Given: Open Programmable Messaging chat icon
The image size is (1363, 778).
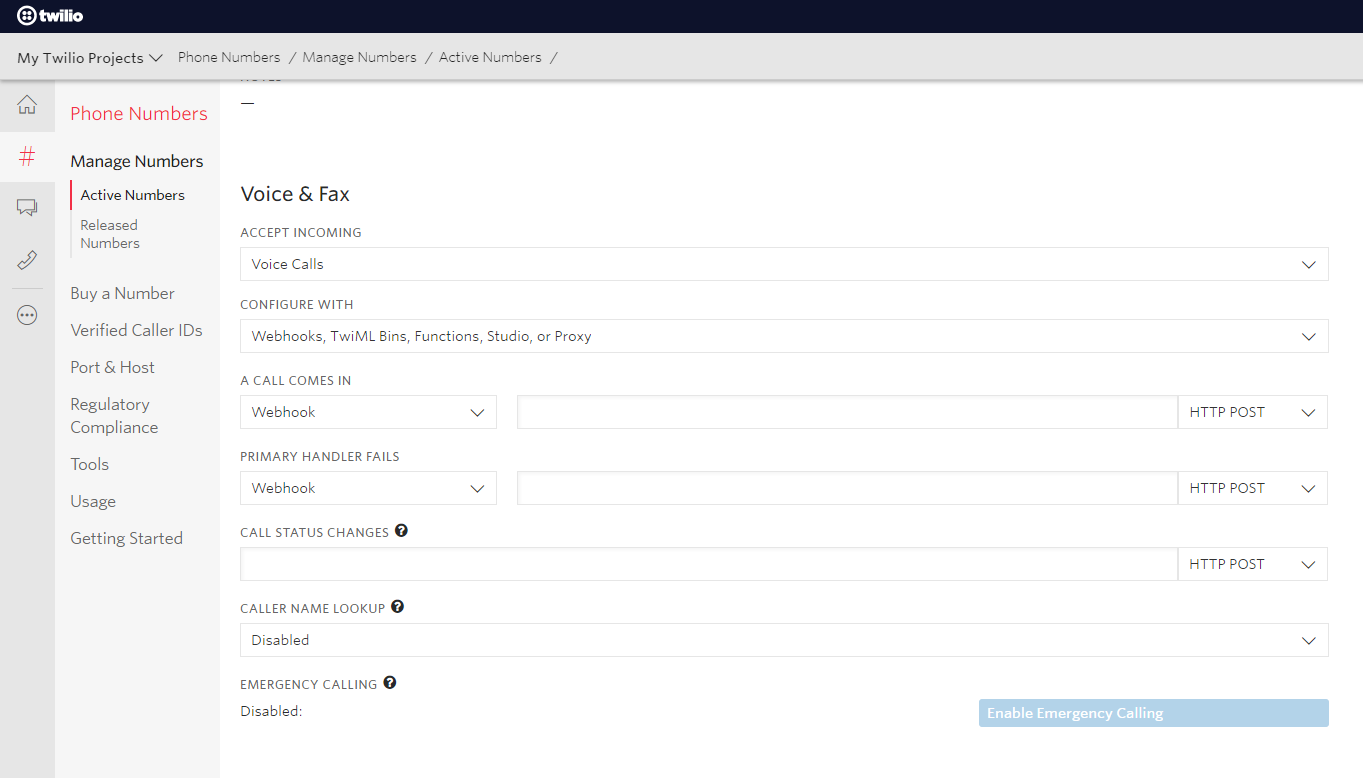Looking at the screenshot, I should tap(27, 208).
